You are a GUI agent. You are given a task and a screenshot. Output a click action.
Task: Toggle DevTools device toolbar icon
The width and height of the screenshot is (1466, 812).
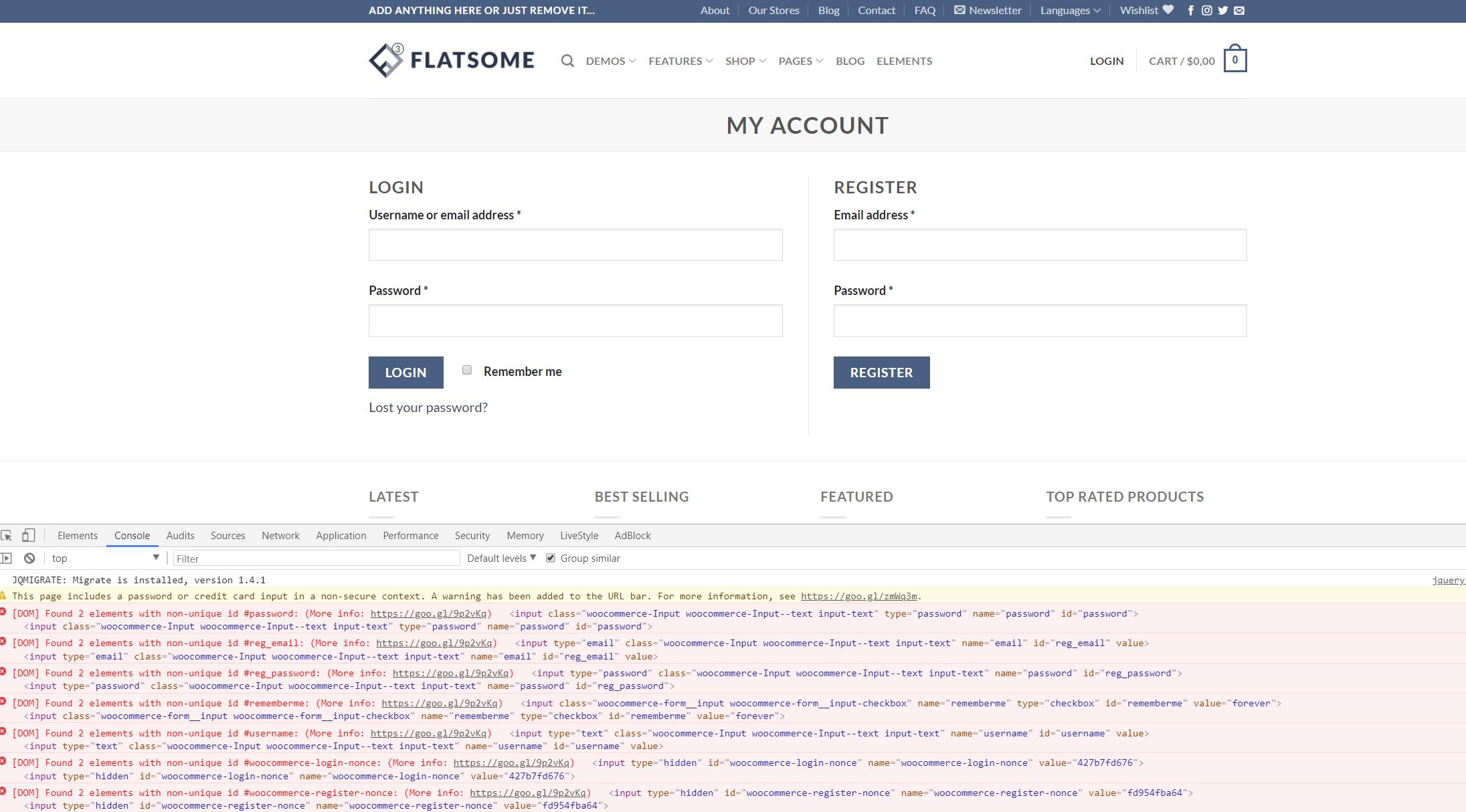(28, 536)
